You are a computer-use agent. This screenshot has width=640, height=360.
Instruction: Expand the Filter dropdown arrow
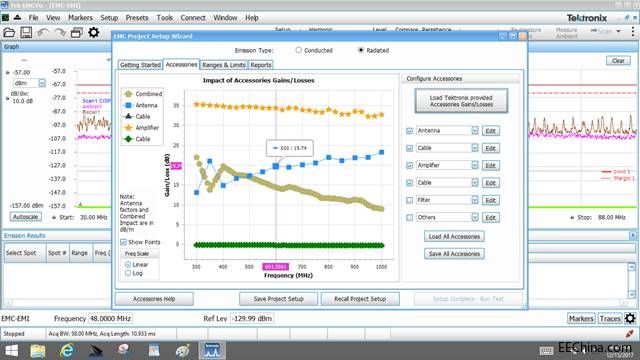coord(475,200)
